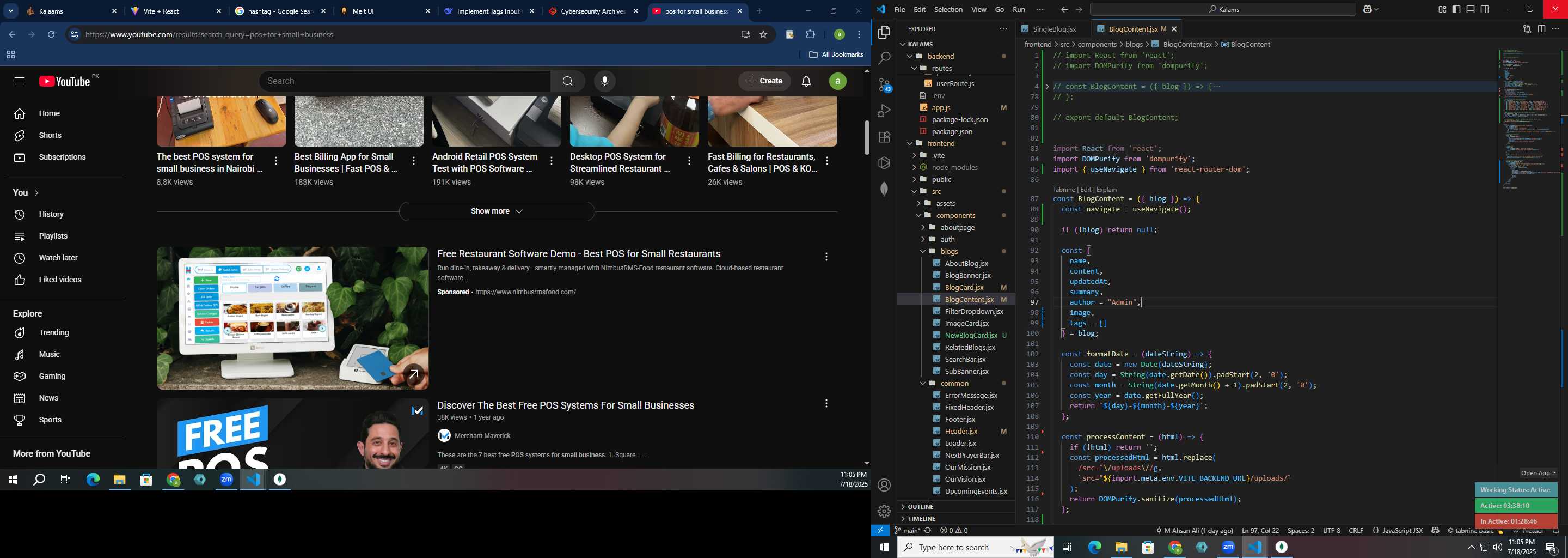Open more options for Best Billing App short
Image resolution: width=1568 pixels, height=558 pixels.
click(x=414, y=161)
